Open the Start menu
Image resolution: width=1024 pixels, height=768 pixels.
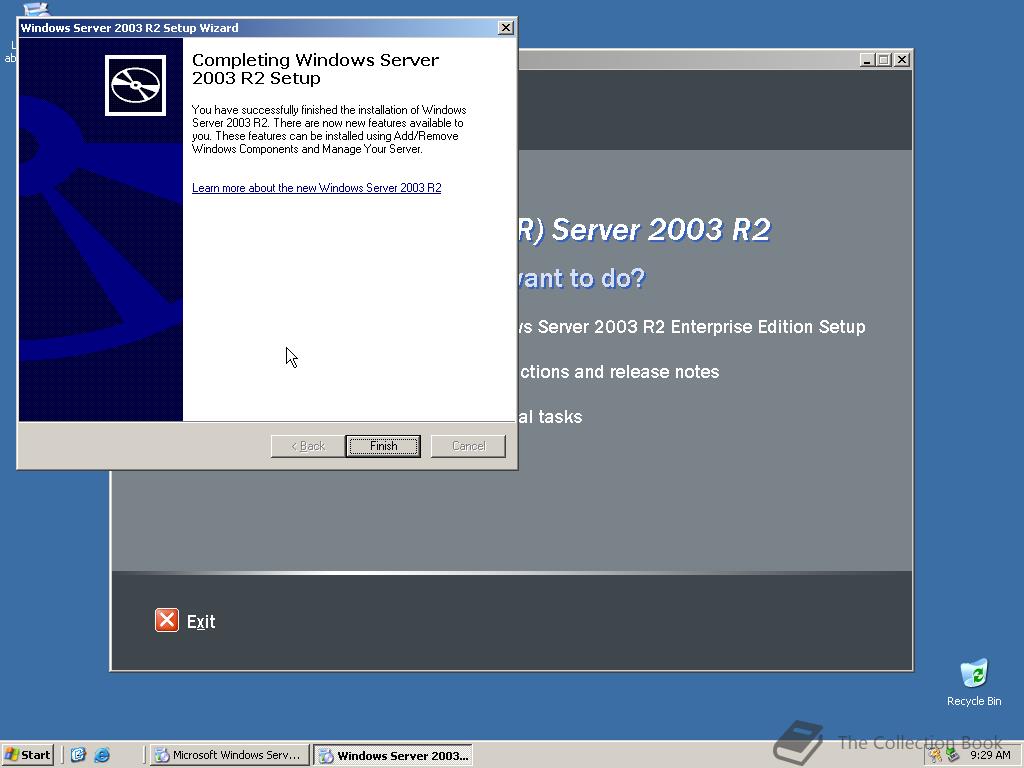pos(28,755)
